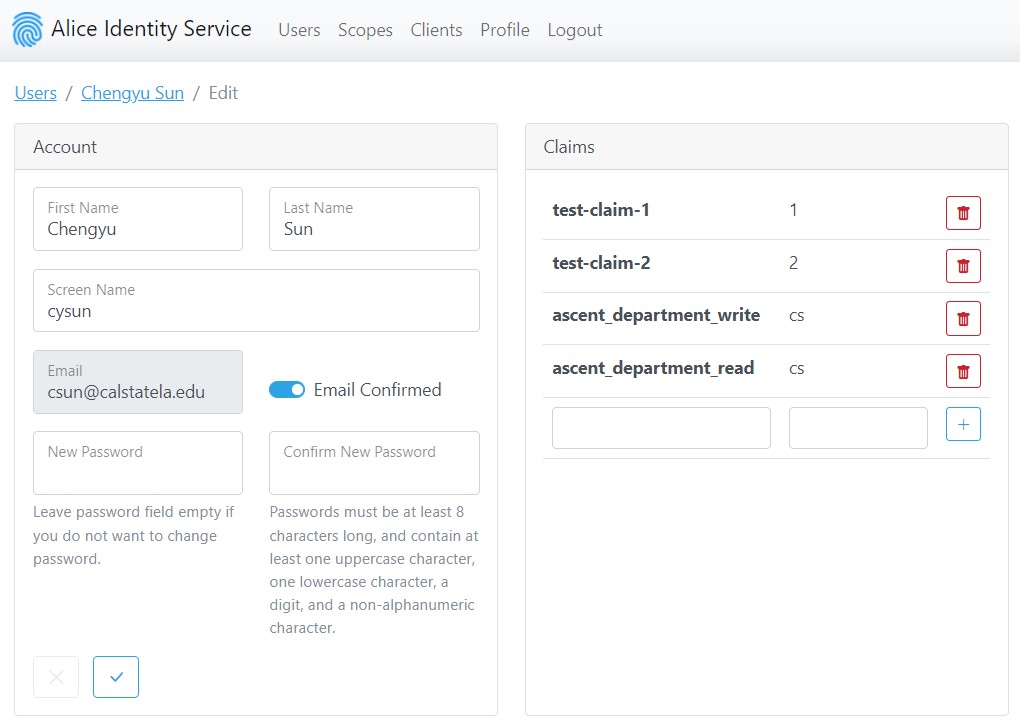Image resolution: width=1020 pixels, height=723 pixels.
Task: Open the Profile page
Action: [505, 30]
